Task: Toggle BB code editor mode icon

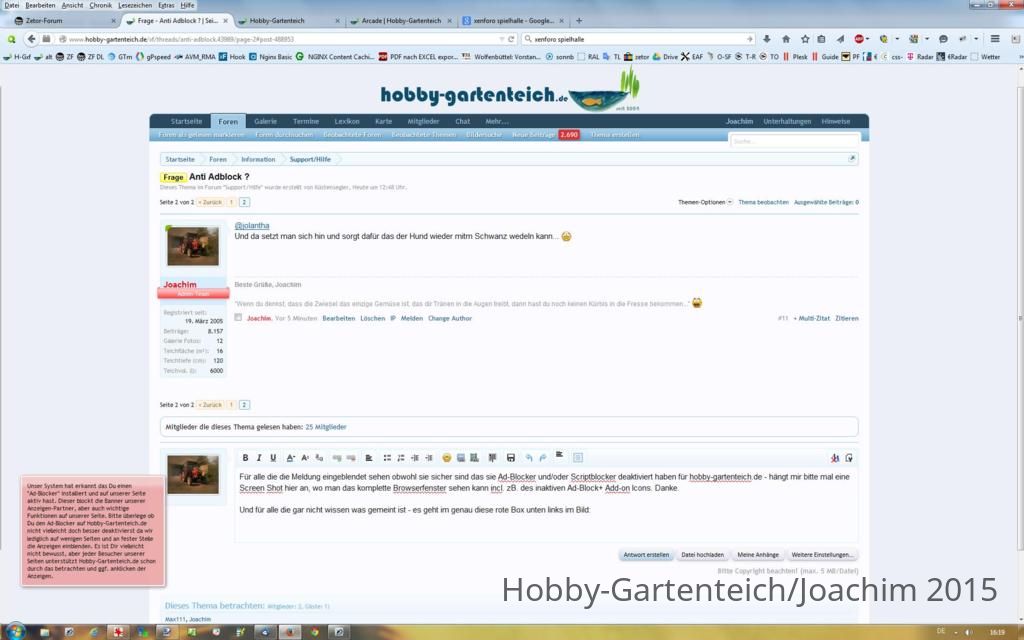Action: pos(848,458)
